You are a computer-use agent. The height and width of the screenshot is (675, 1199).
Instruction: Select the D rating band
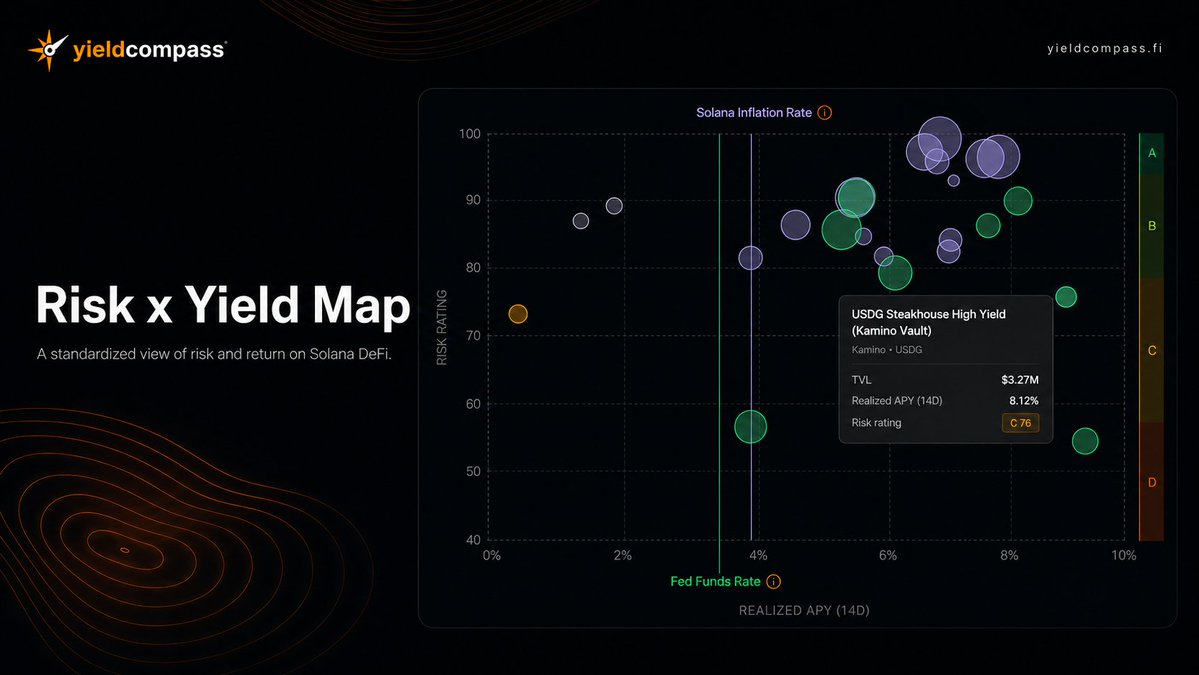point(1152,482)
